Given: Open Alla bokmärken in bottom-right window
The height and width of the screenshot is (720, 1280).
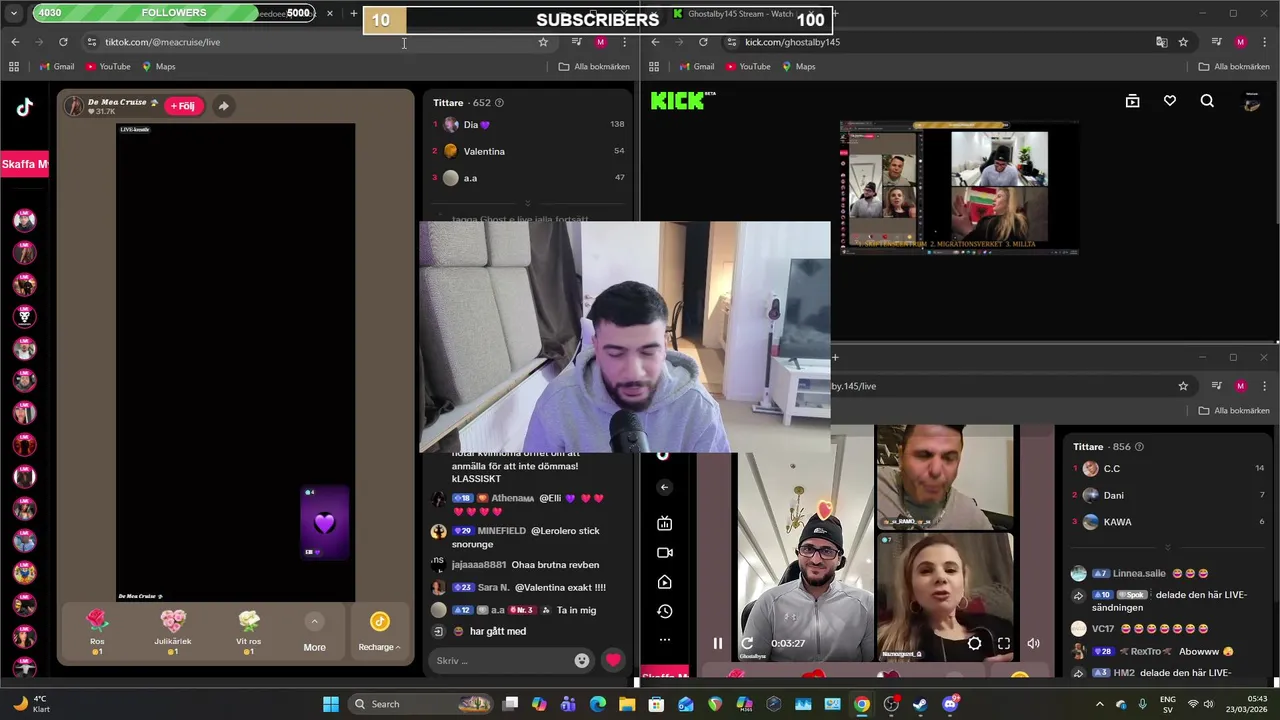Looking at the screenshot, I should coord(1234,410).
